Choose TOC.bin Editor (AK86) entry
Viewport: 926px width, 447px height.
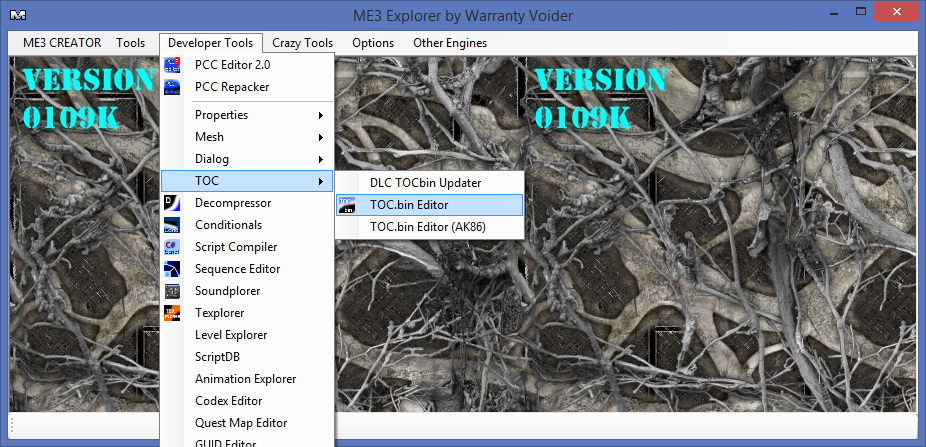[427, 227]
